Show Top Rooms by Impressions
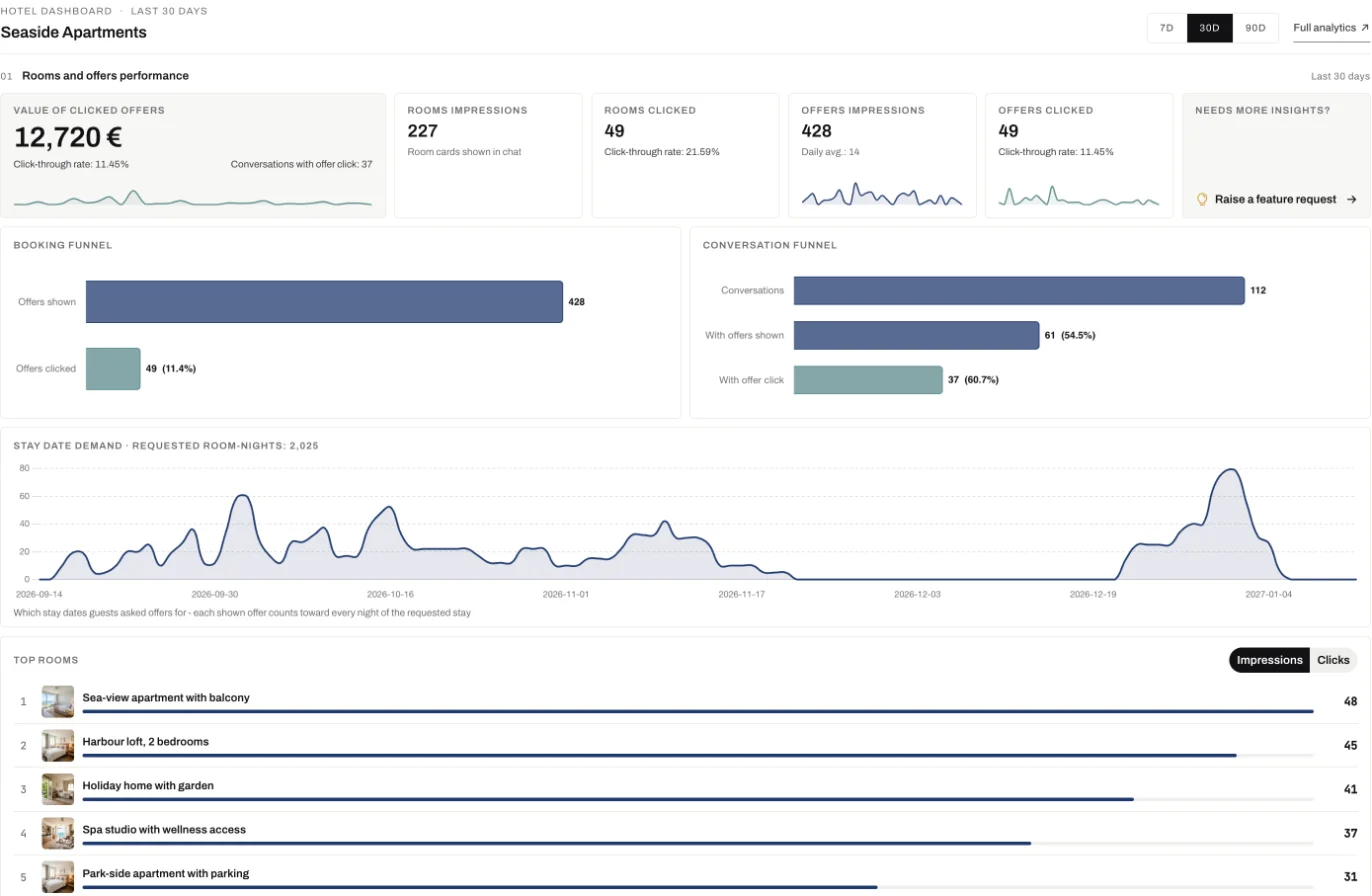Viewport: 1372px width, 896px height. (x=1270, y=660)
